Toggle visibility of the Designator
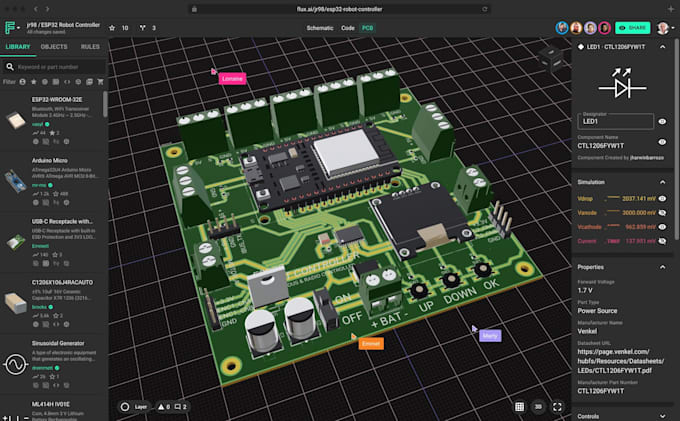Viewport: 680px width, 421px height. pos(662,122)
